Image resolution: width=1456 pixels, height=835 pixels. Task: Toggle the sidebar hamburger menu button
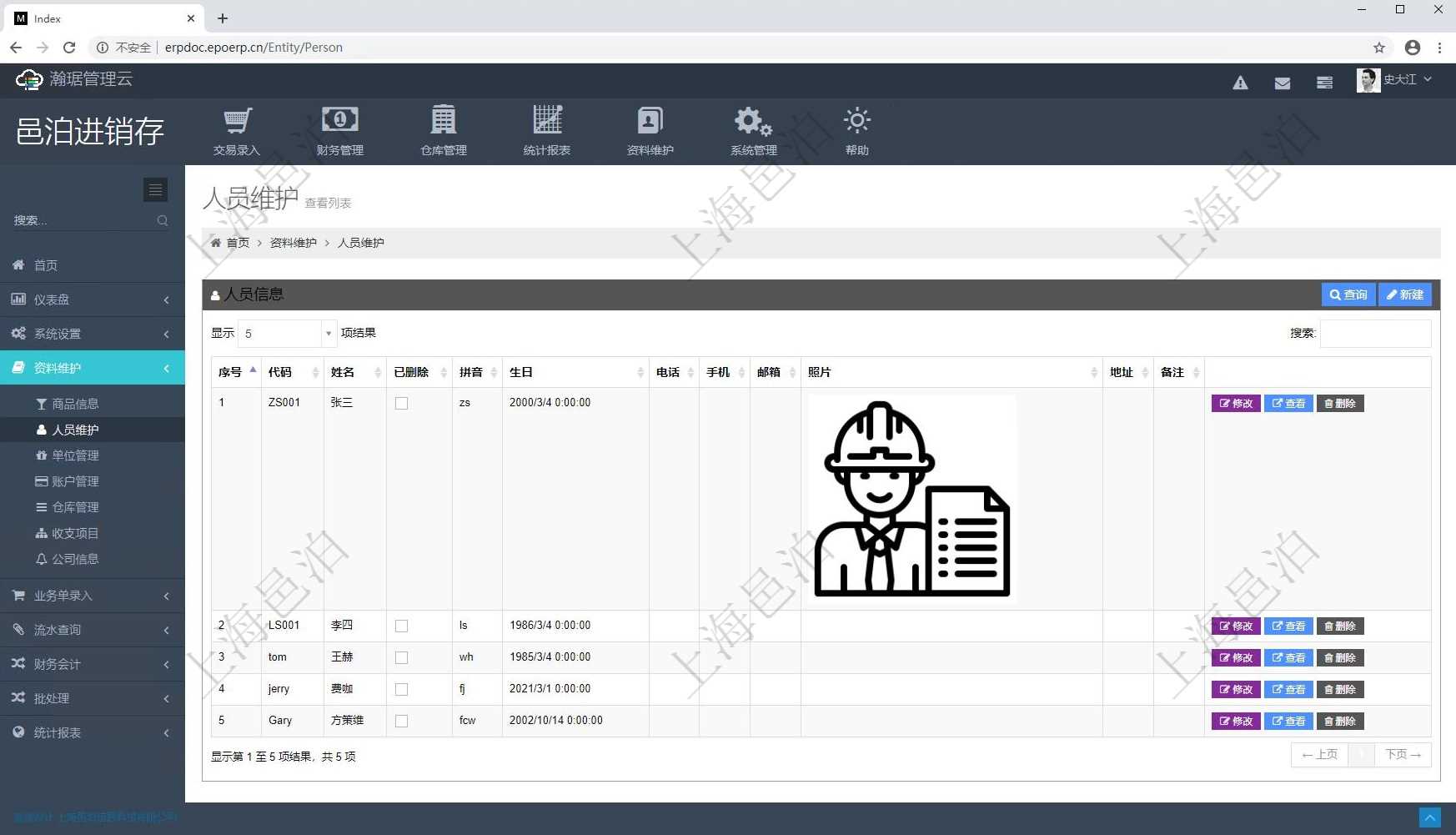click(x=155, y=190)
